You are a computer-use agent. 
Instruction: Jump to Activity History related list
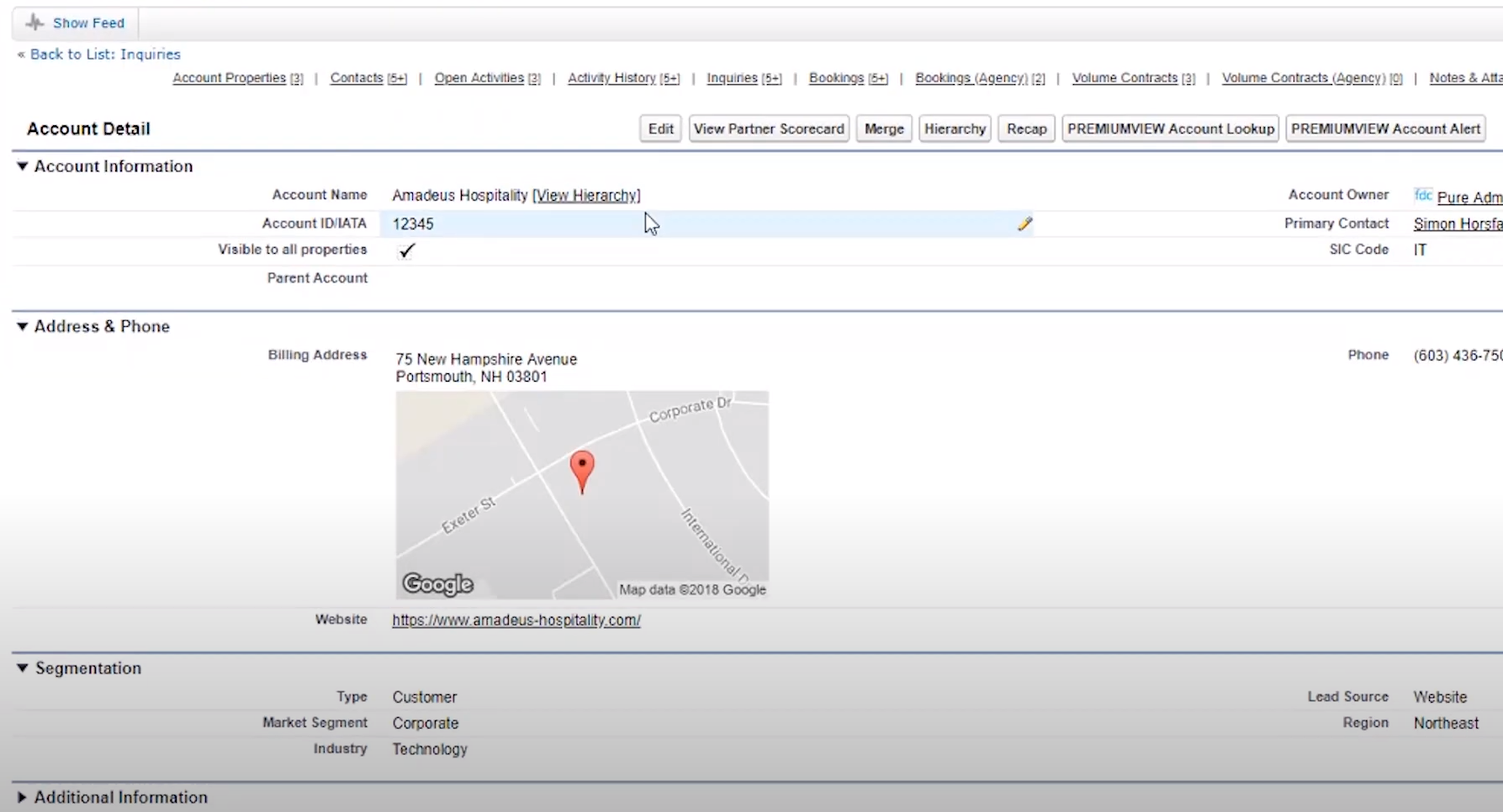[x=624, y=78]
